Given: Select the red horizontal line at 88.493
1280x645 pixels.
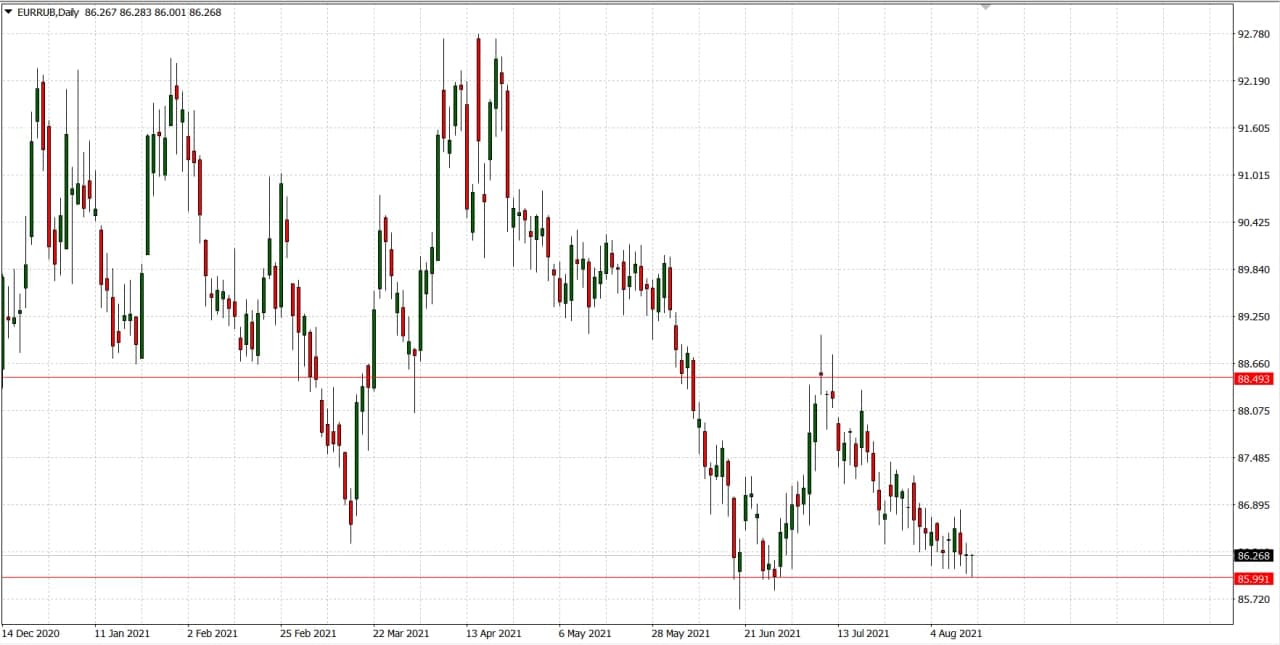Looking at the screenshot, I should 617,378.
